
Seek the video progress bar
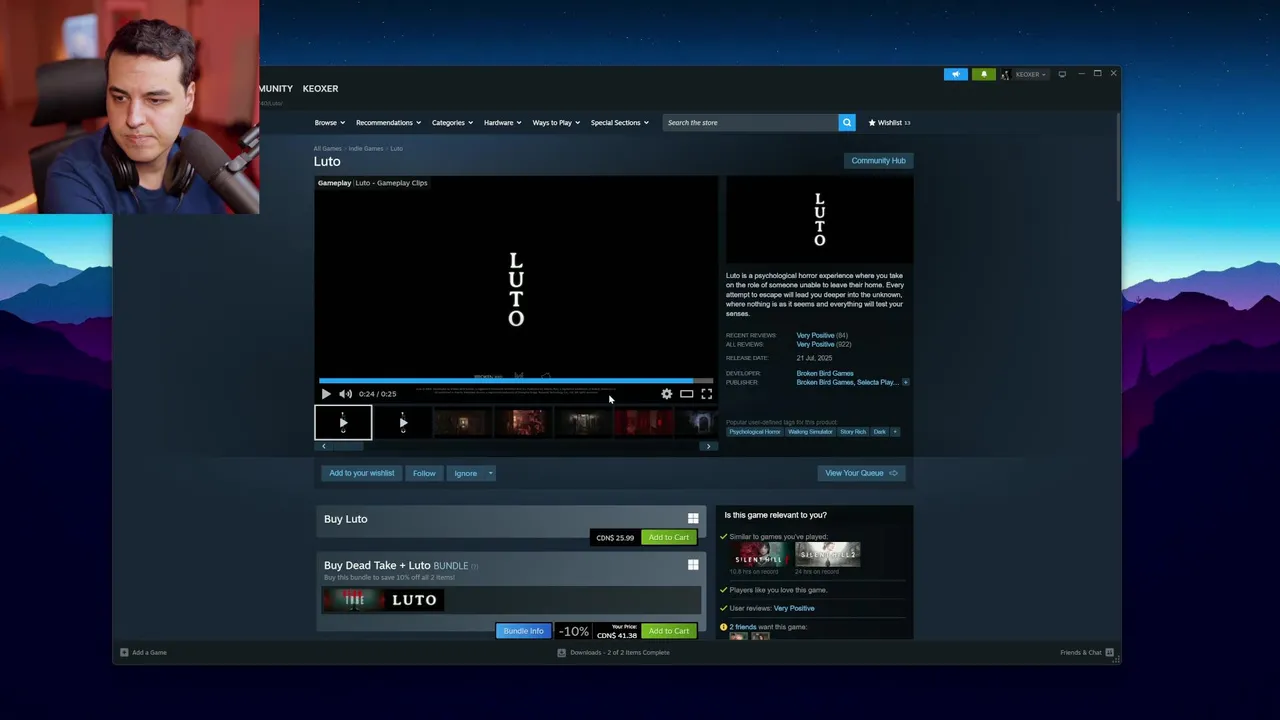coord(516,380)
